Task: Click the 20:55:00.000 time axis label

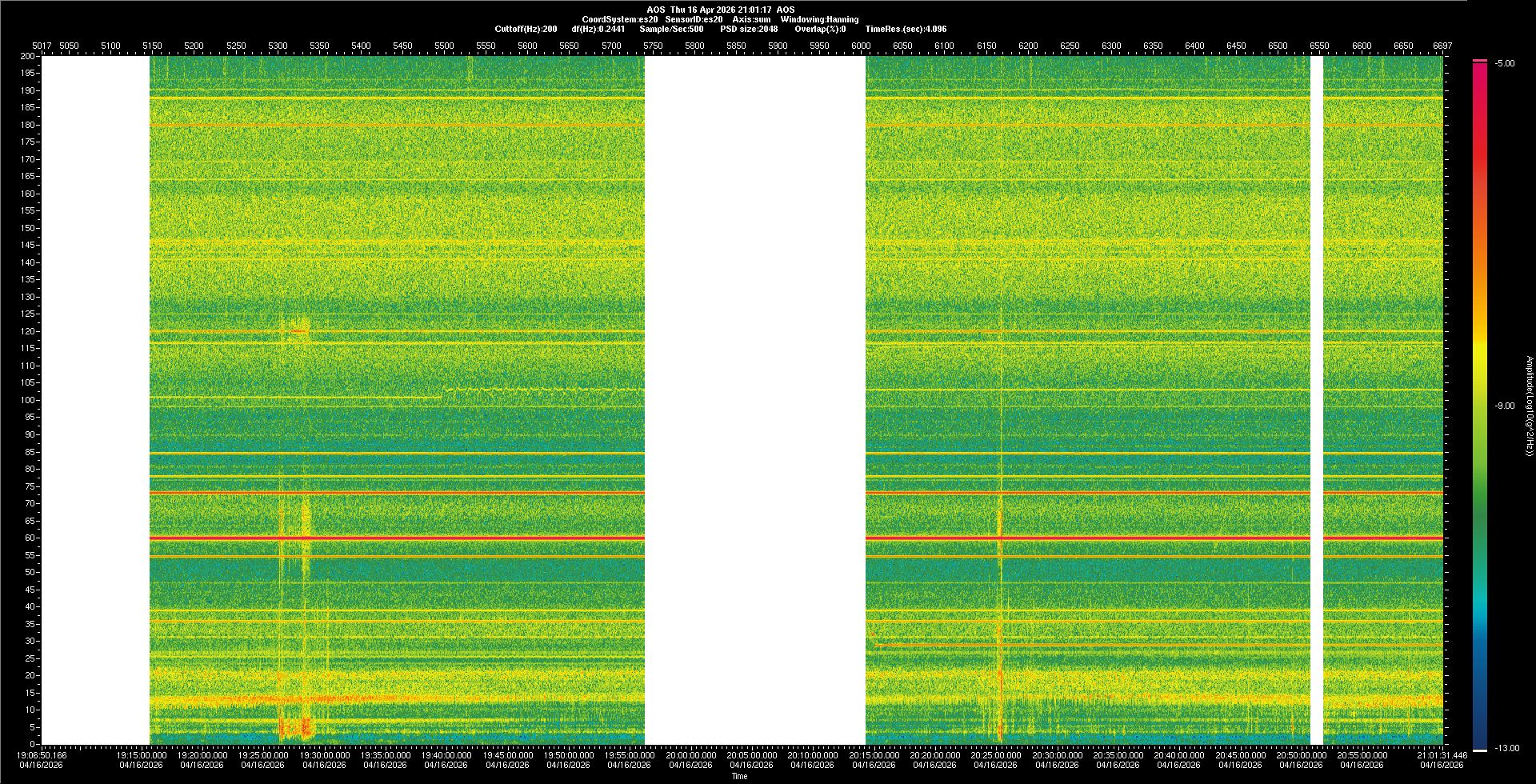Action: 1362,754
